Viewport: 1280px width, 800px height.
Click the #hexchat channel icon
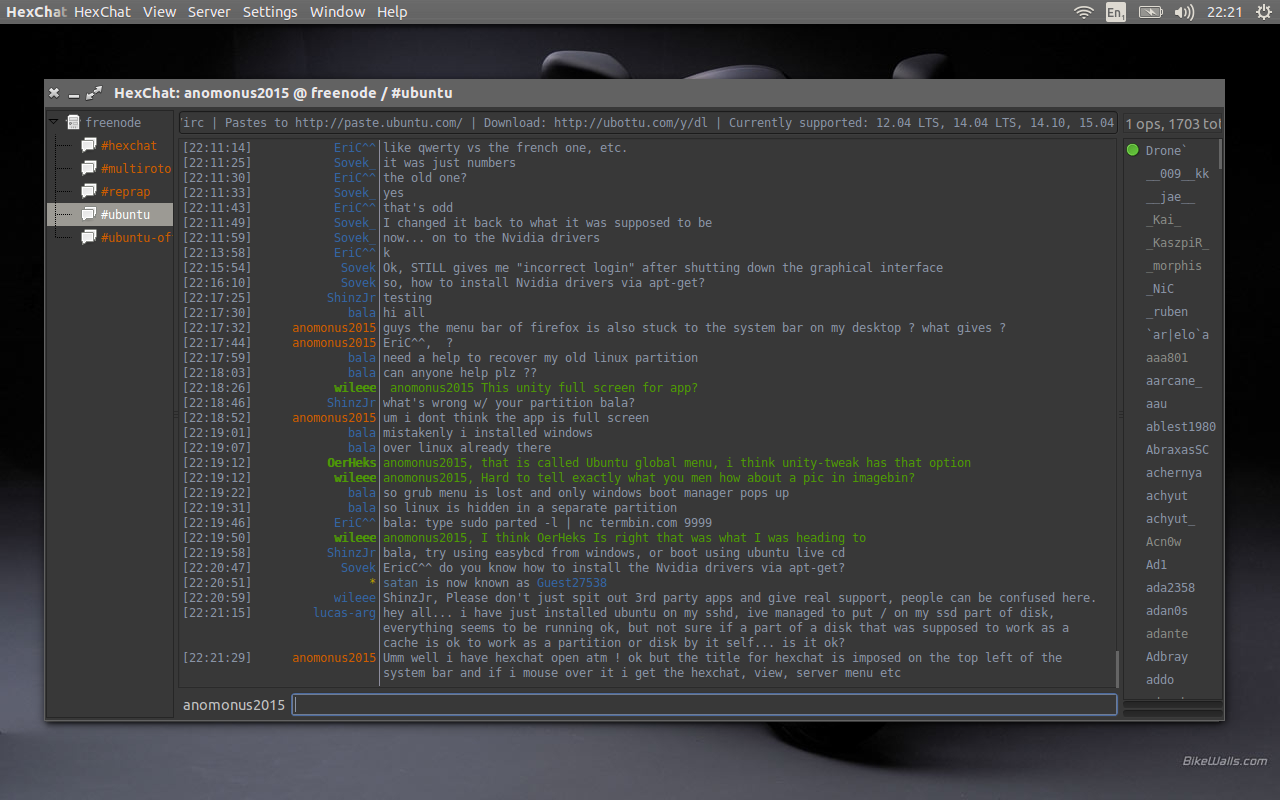pos(88,146)
